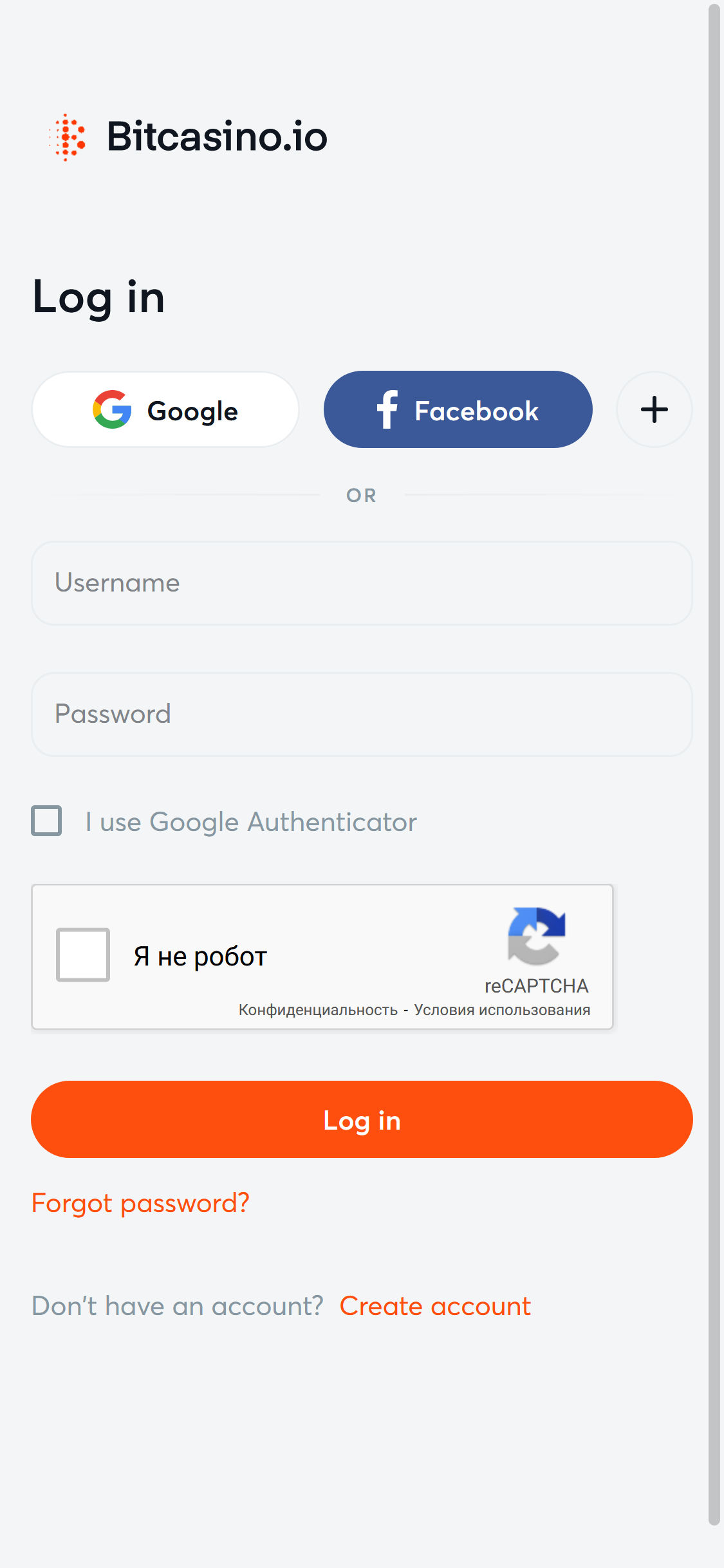Open the Create account link
Viewport: 724px width, 1568px height.
click(435, 1306)
